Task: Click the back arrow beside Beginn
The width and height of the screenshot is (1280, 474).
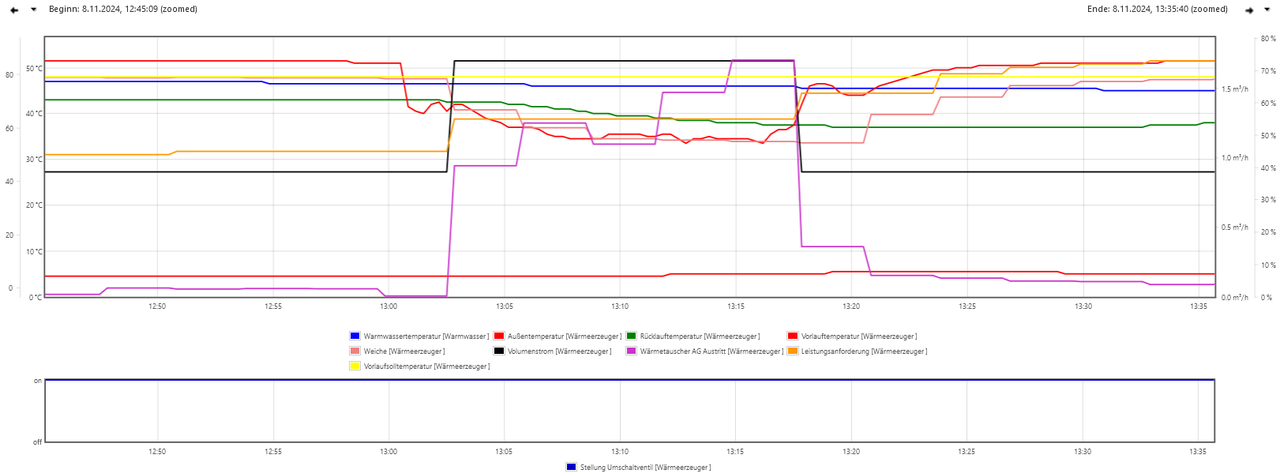Action: click(x=14, y=9)
